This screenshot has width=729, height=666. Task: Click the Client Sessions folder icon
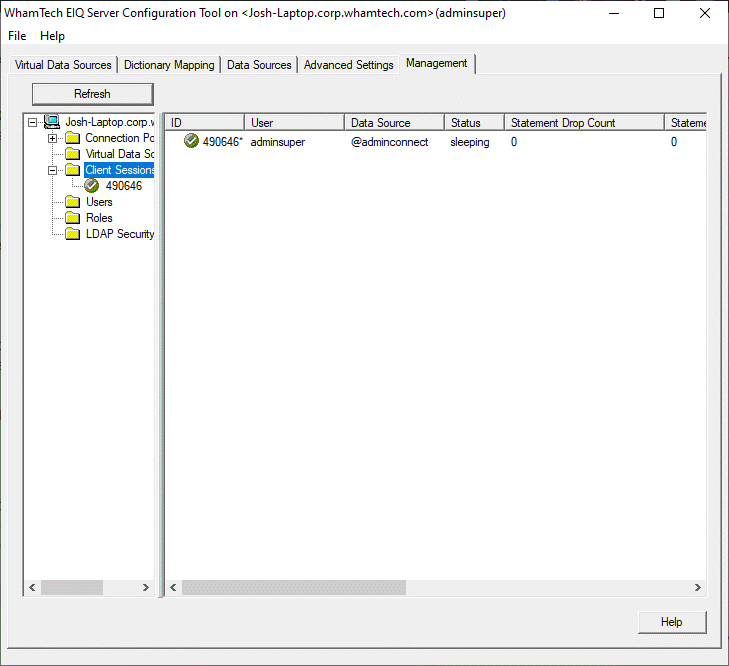[73, 170]
